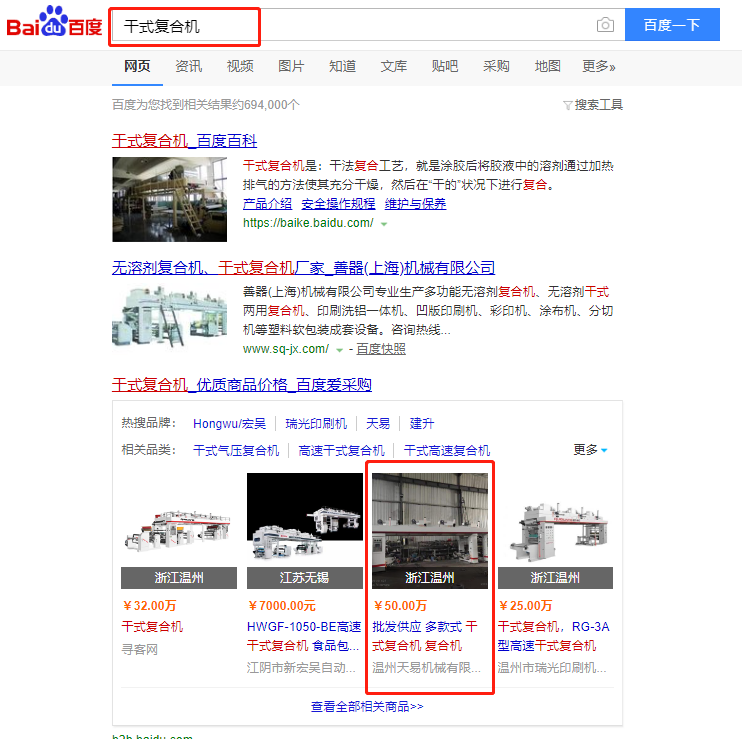Open RG-3A型高速干式复合机 product link
This screenshot has width=742, height=739.
coord(553,636)
